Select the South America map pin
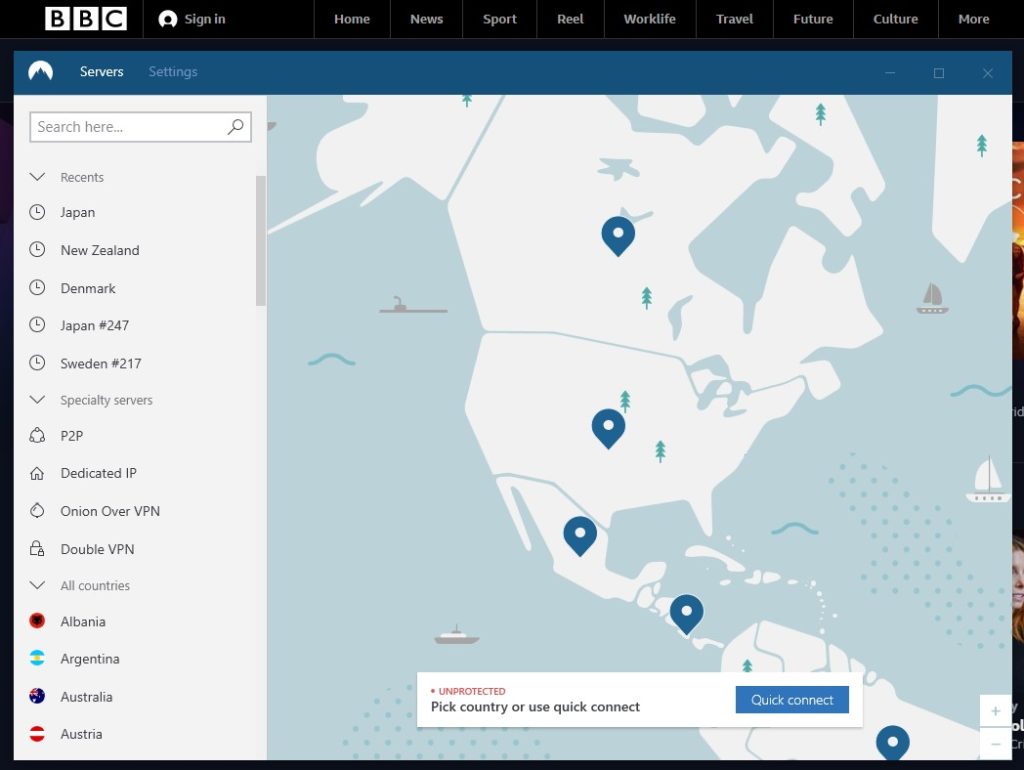 click(893, 743)
